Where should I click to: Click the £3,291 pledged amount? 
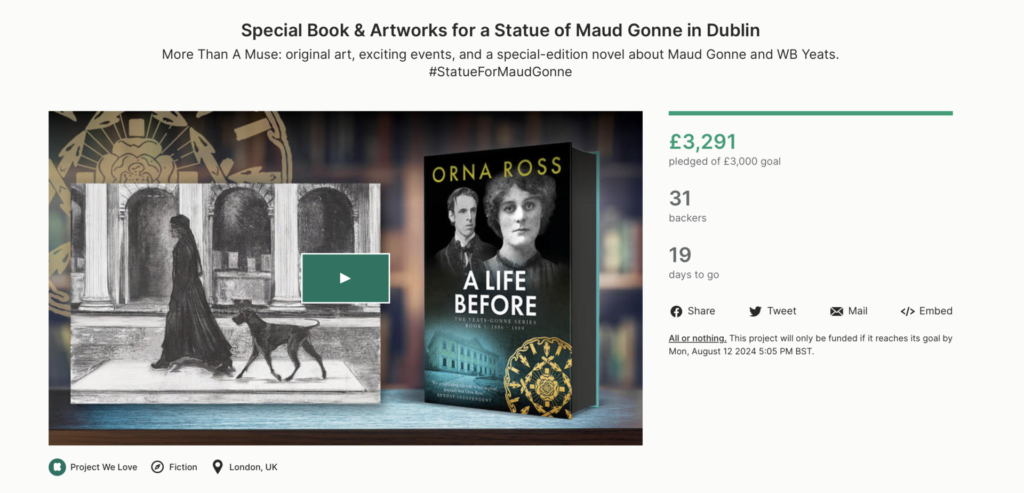(703, 142)
